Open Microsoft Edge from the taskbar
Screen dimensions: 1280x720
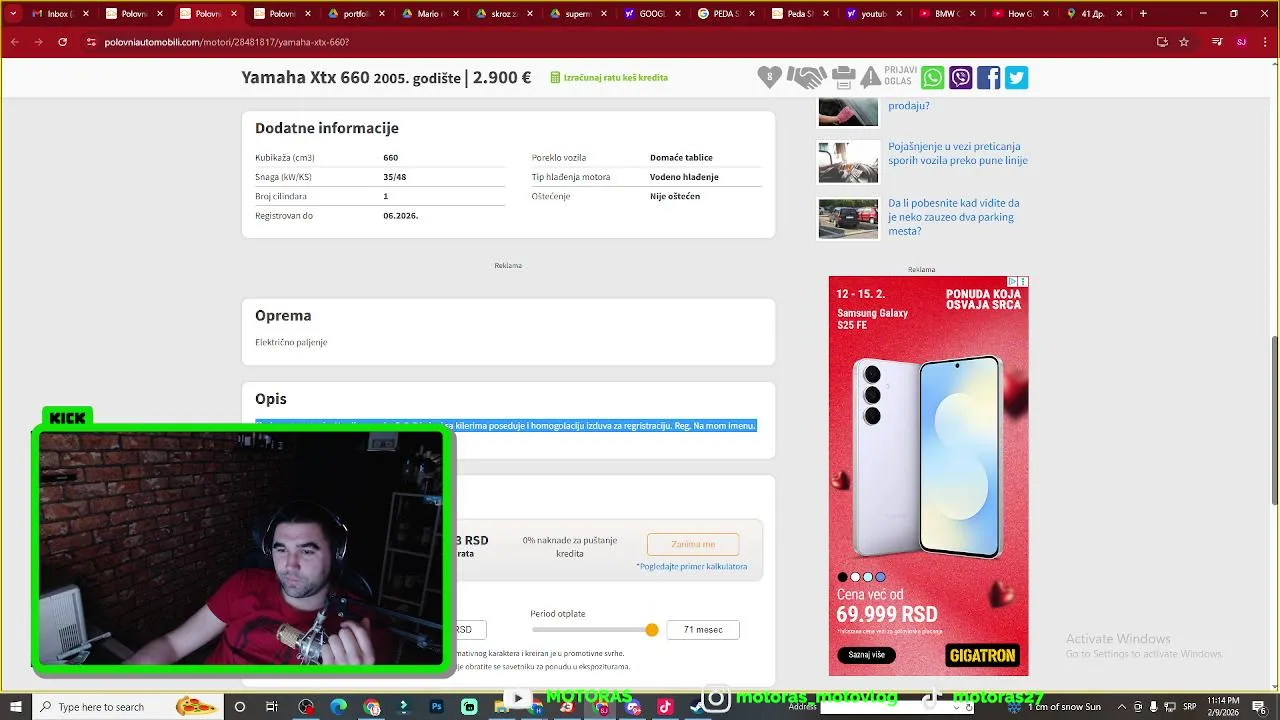click(338, 707)
